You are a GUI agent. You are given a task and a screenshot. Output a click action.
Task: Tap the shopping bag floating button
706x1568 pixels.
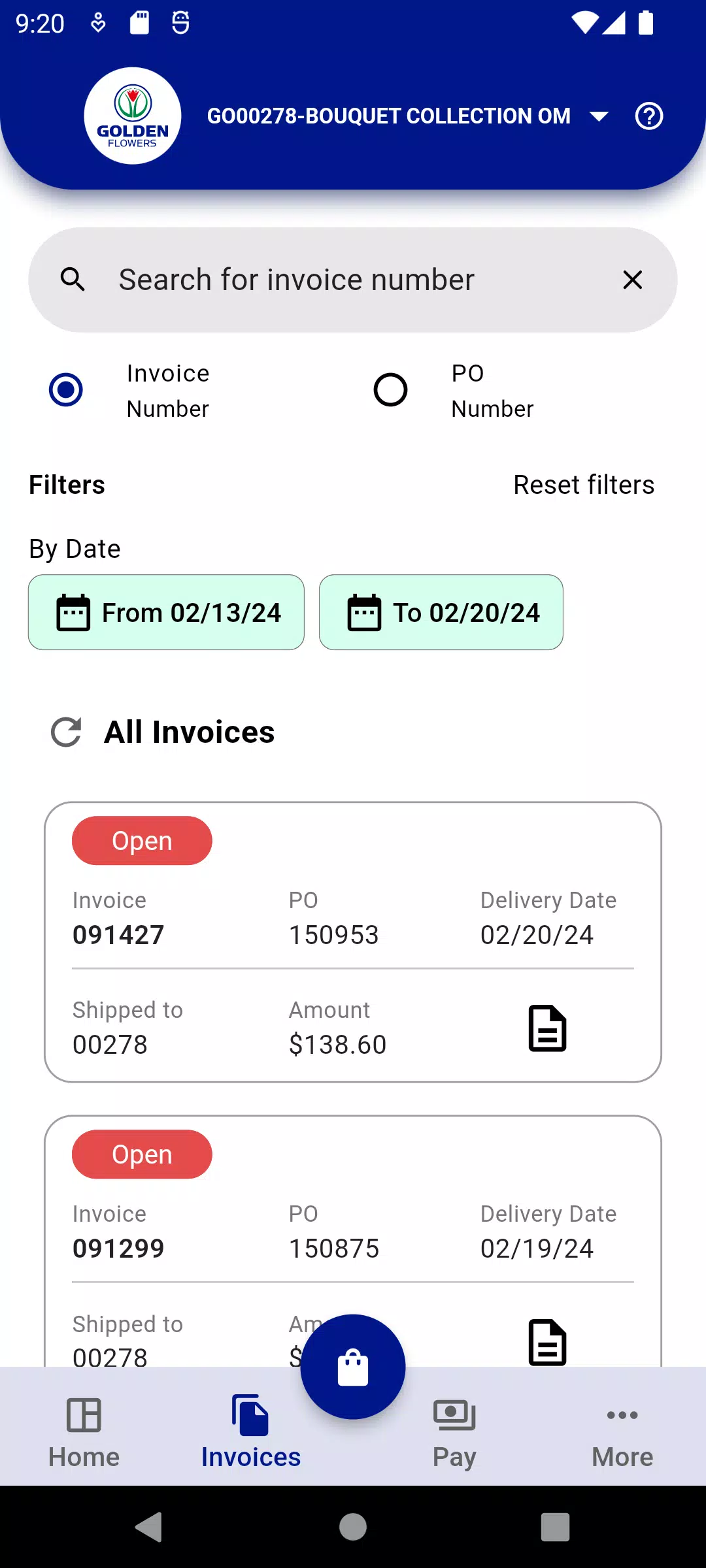(353, 1367)
